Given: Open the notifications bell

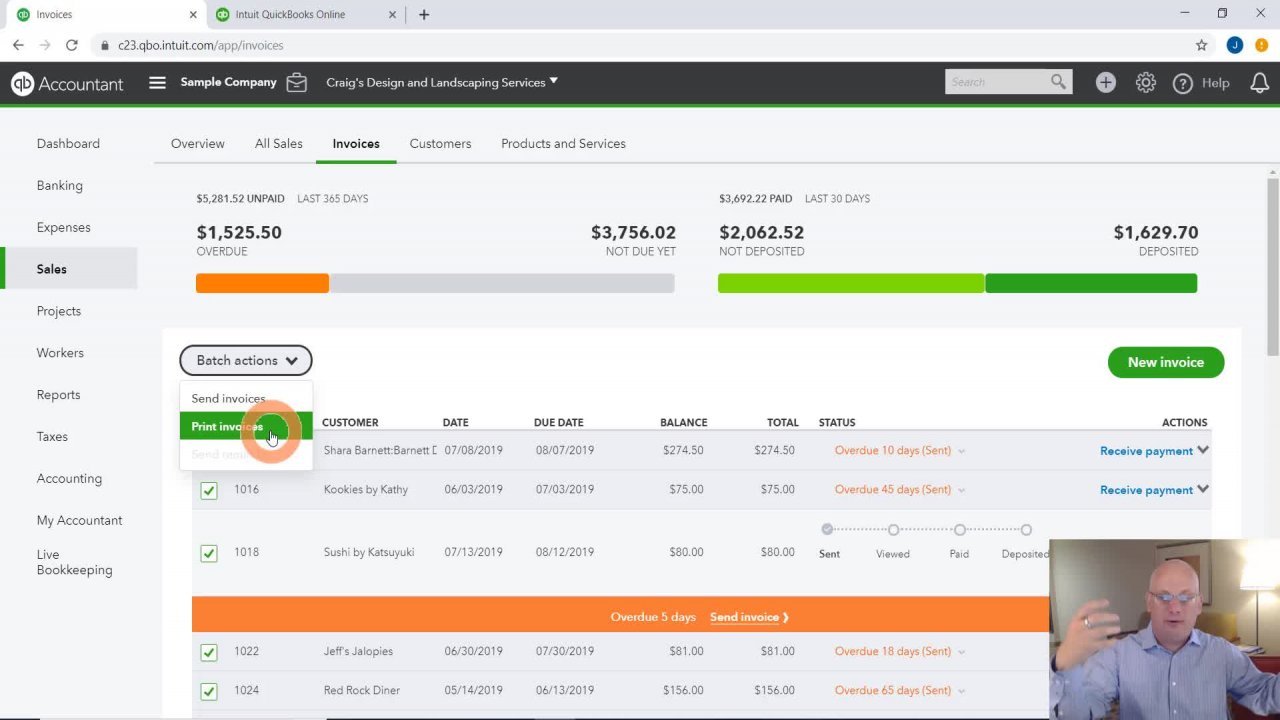Looking at the screenshot, I should pyautogui.click(x=1260, y=82).
